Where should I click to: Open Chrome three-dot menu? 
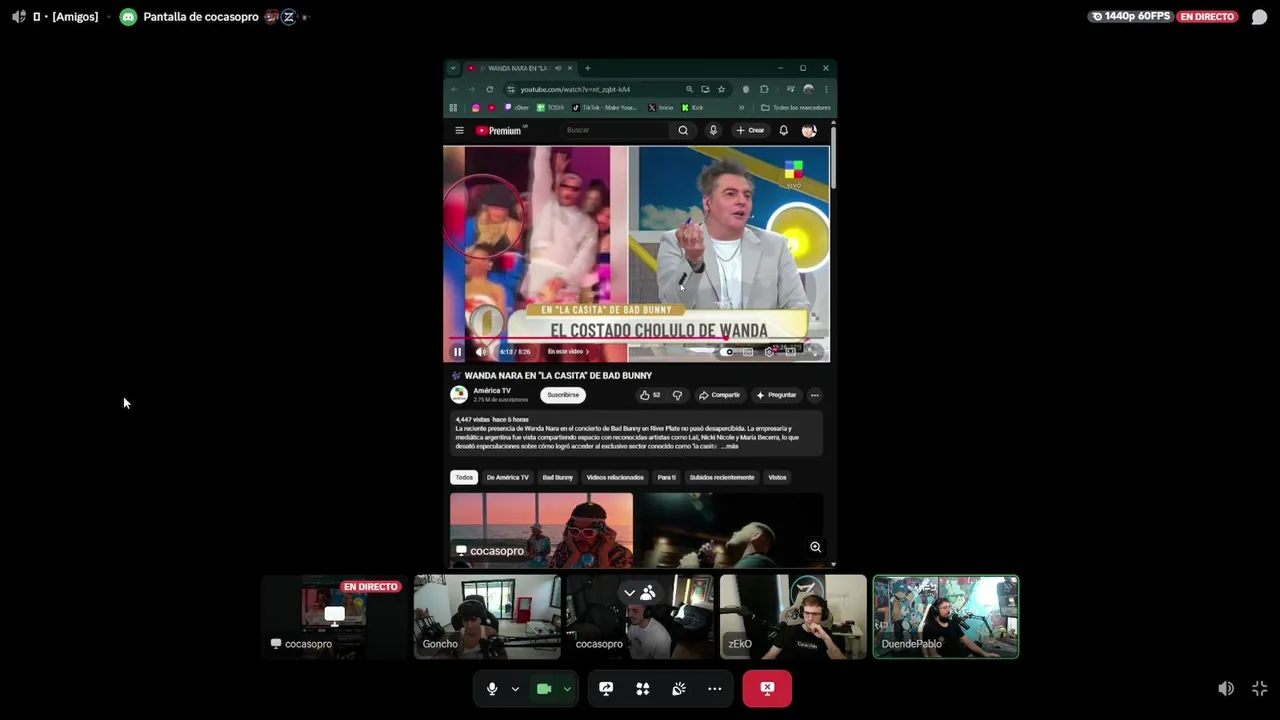point(826,89)
